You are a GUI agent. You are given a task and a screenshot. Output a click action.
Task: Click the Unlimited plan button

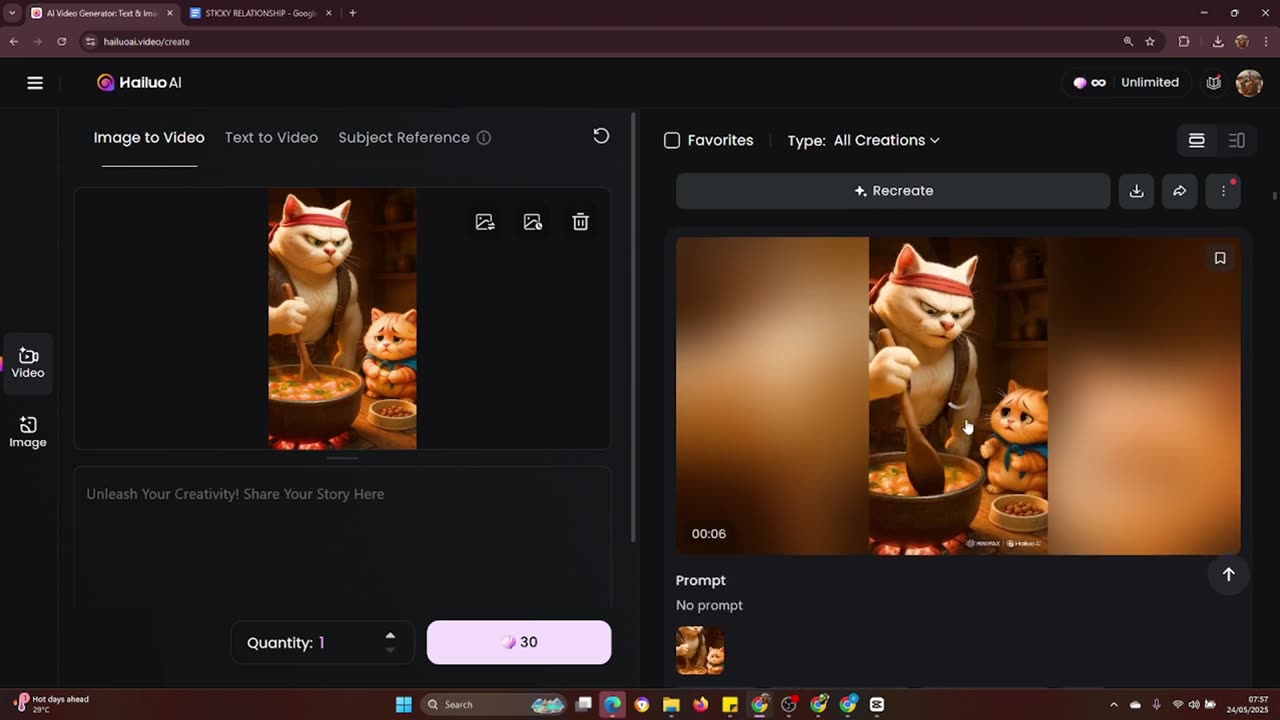click(x=1150, y=83)
